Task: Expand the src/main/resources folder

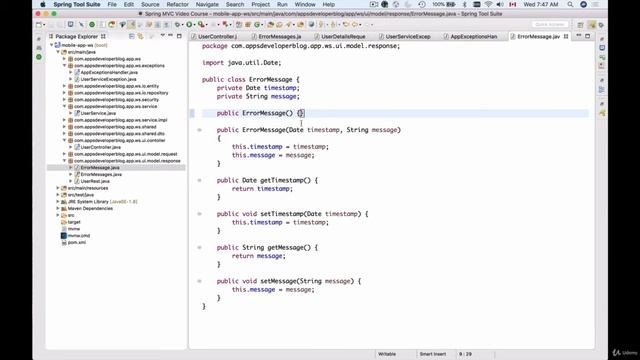Action: click(58, 188)
